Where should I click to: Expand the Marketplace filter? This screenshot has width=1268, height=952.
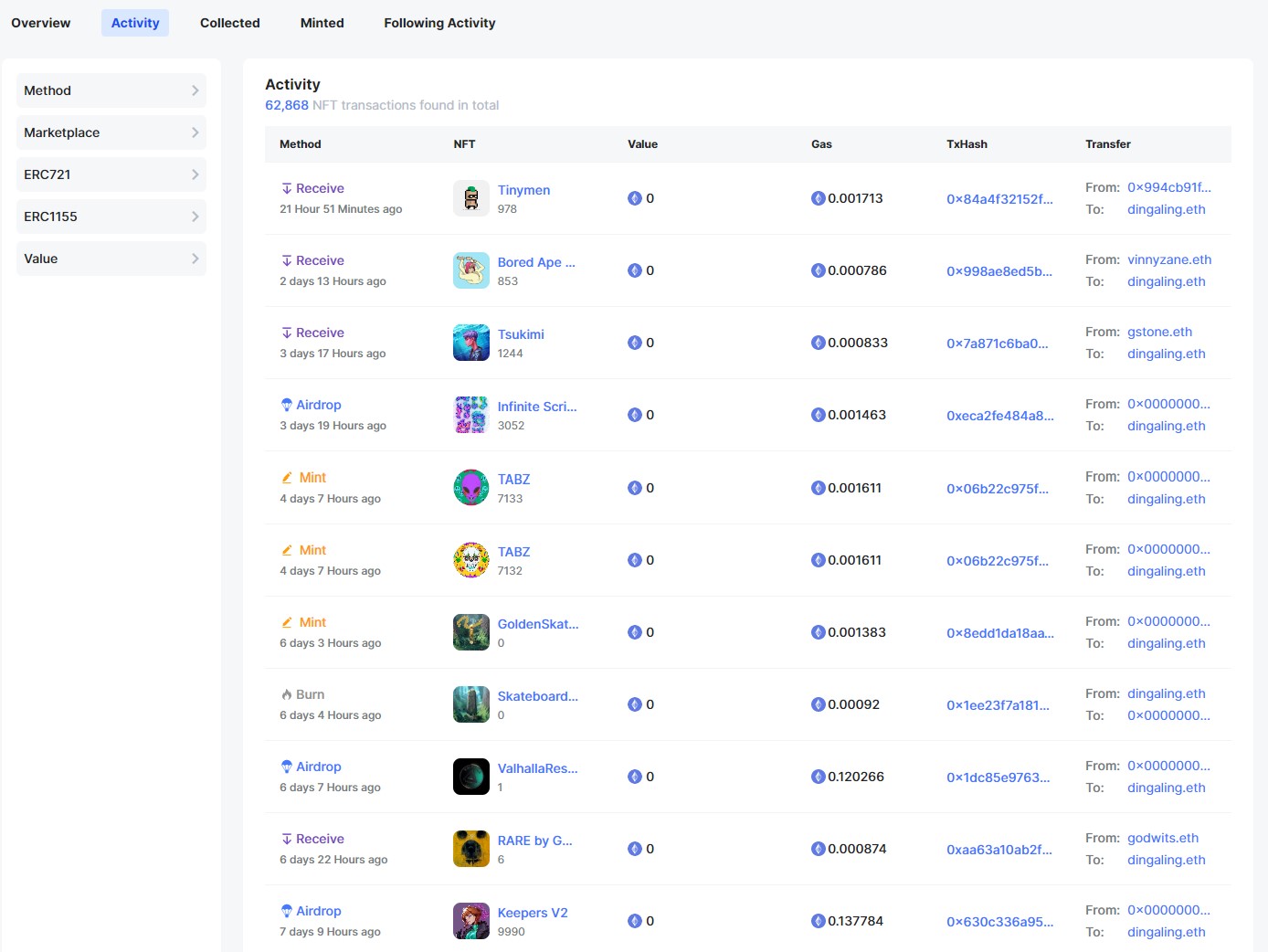pyautogui.click(x=111, y=132)
